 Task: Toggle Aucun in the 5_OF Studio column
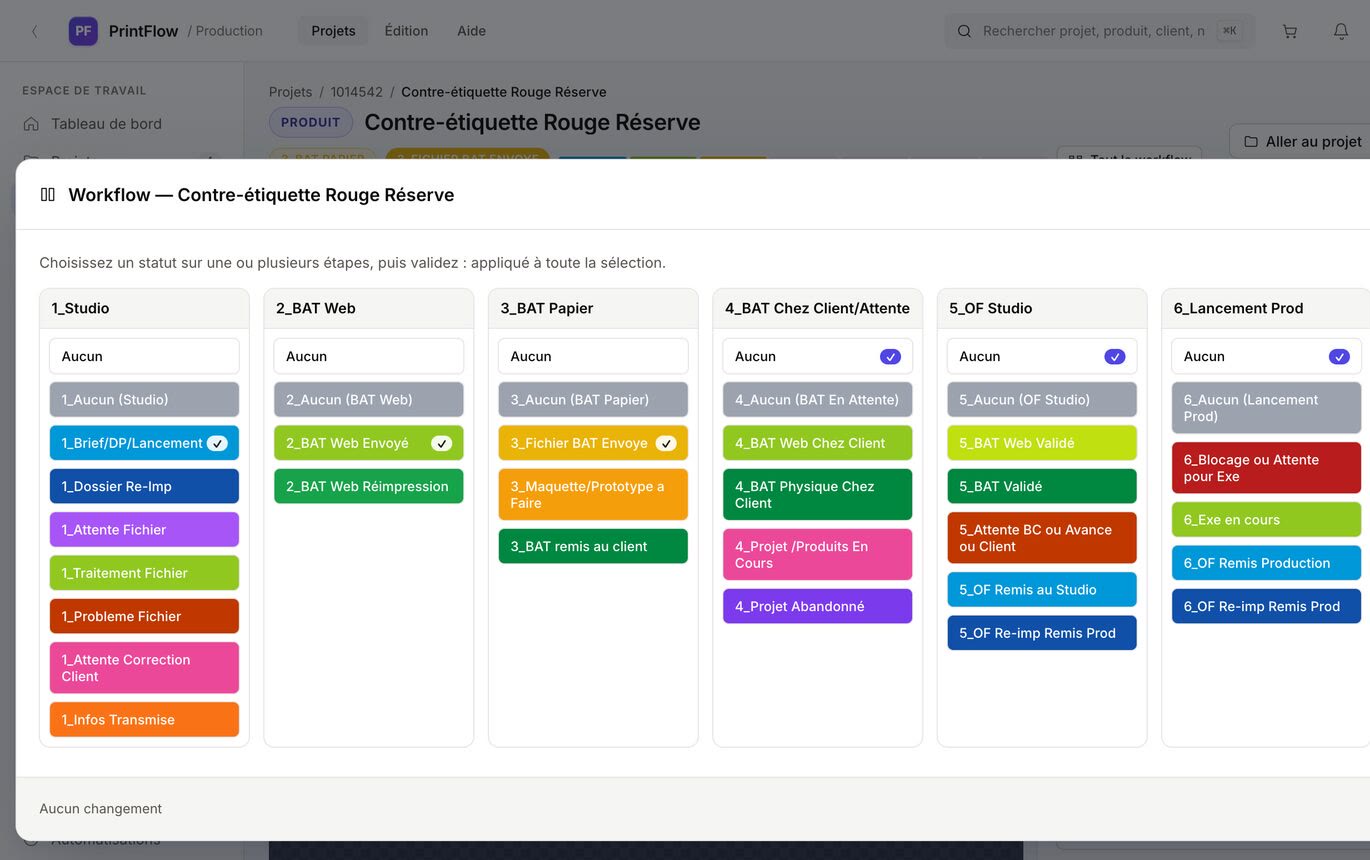(1042, 356)
